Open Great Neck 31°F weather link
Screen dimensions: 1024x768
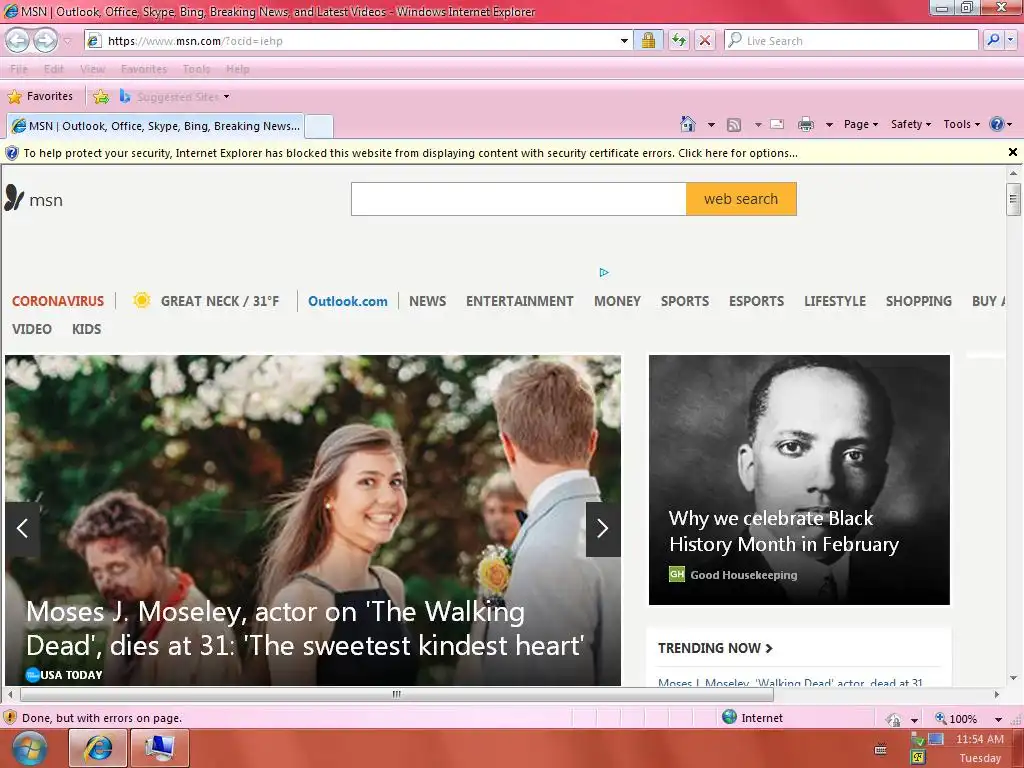coord(219,301)
